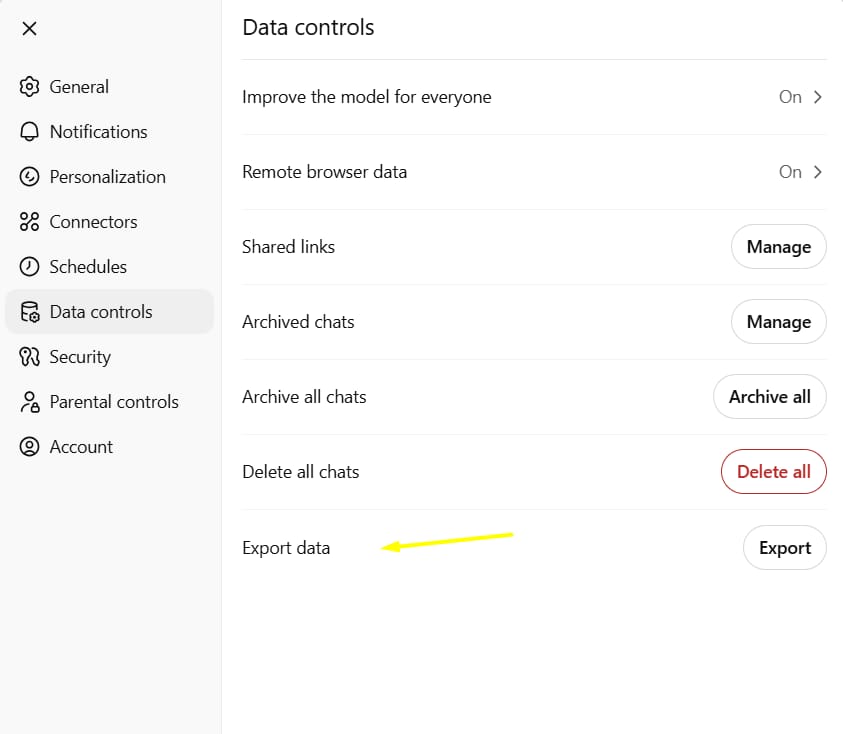This screenshot has width=843, height=734.
Task: Open the Improve the model On setting
Action: (x=790, y=97)
